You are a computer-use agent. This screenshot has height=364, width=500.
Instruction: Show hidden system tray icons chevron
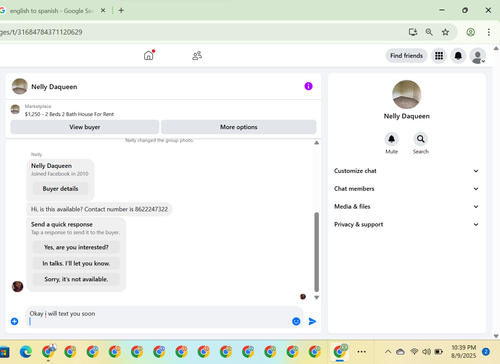point(388,352)
